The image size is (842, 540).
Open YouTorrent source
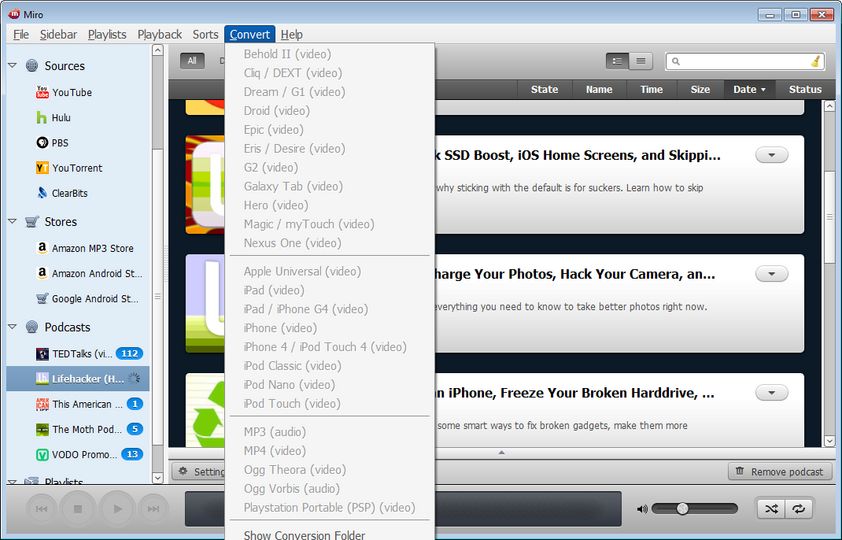click(69, 168)
